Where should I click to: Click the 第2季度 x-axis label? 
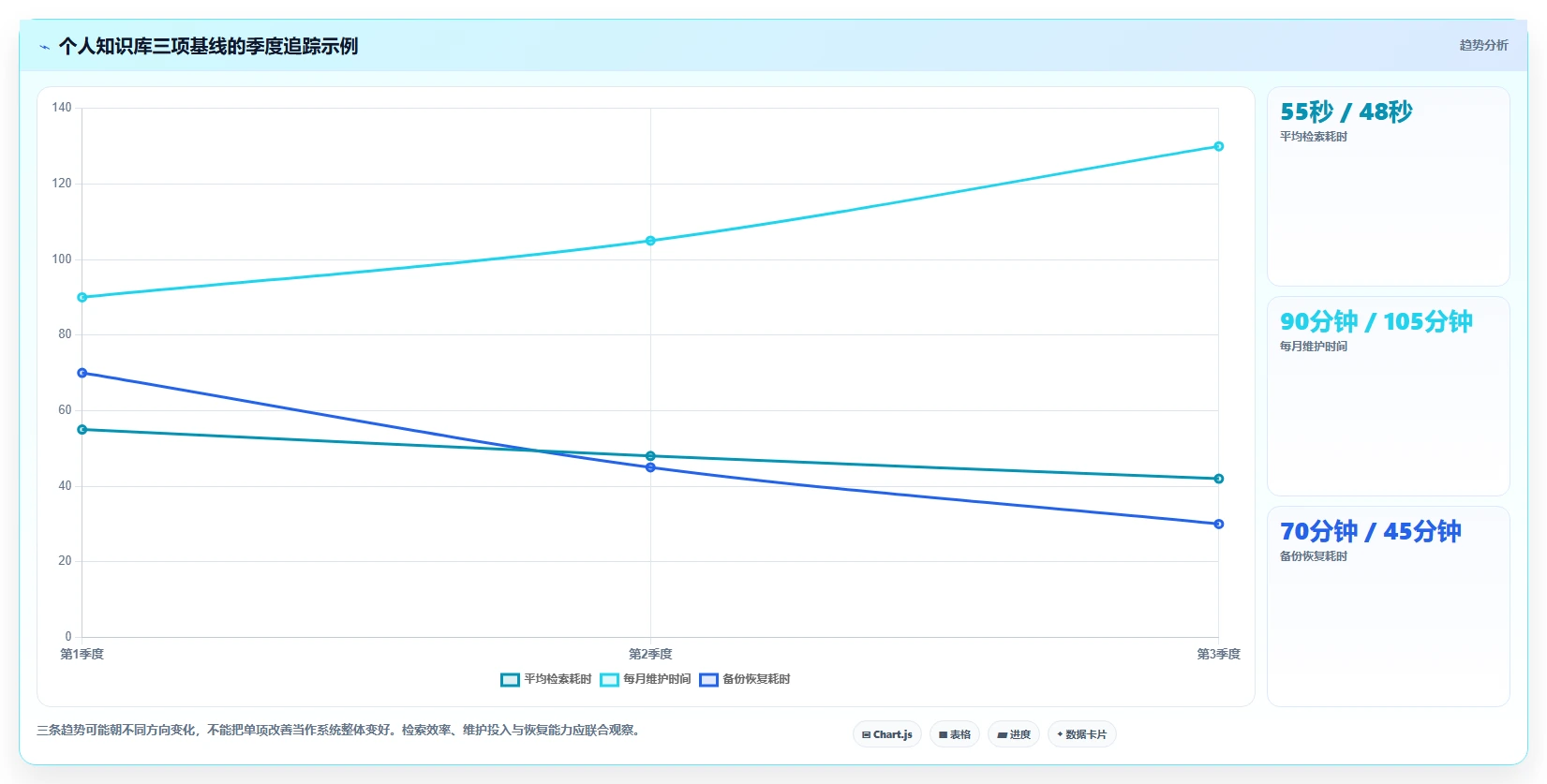pyautogui.click(x=650, y=654)
